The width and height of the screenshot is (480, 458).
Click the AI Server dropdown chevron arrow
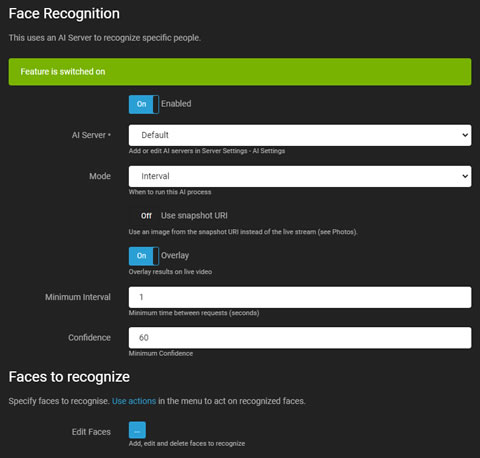(465, 135)
